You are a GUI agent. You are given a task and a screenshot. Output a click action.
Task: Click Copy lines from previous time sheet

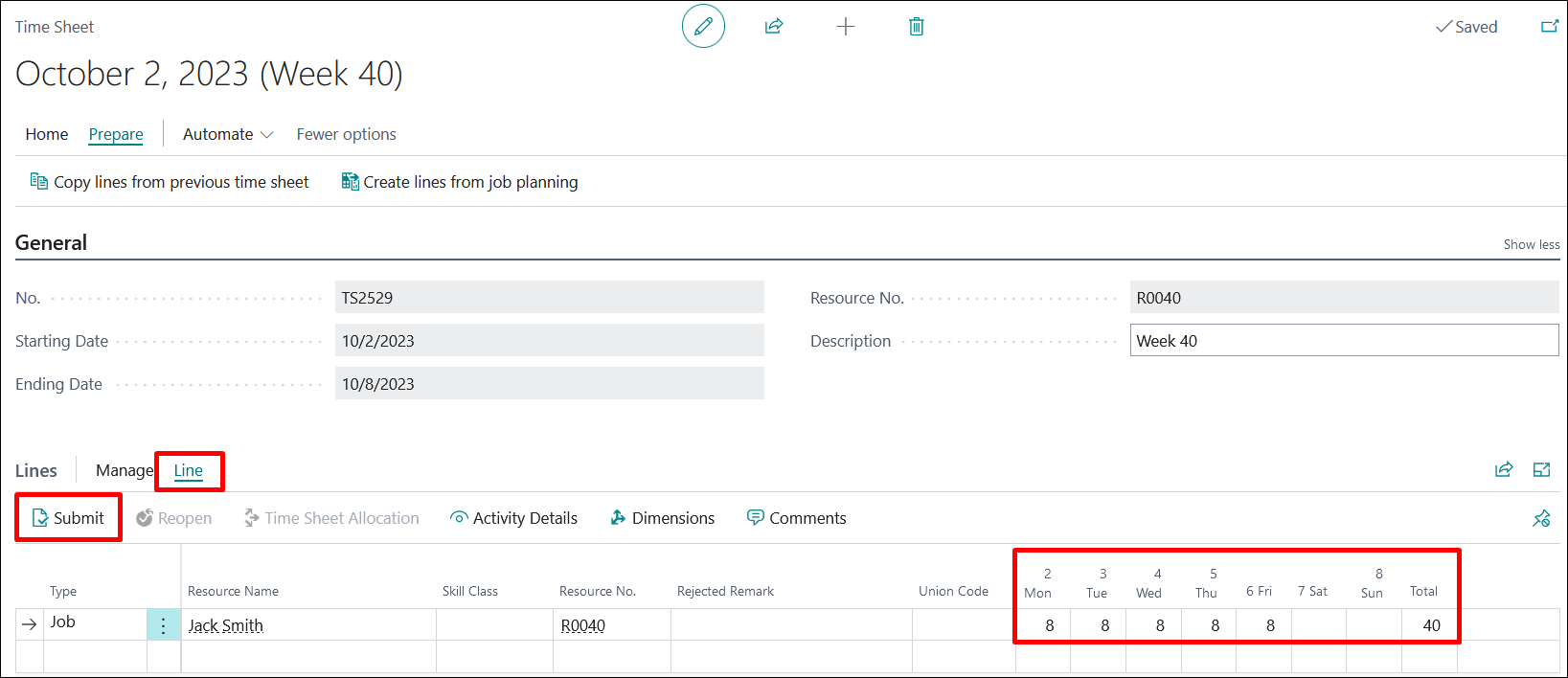click(x=170, y=182)
